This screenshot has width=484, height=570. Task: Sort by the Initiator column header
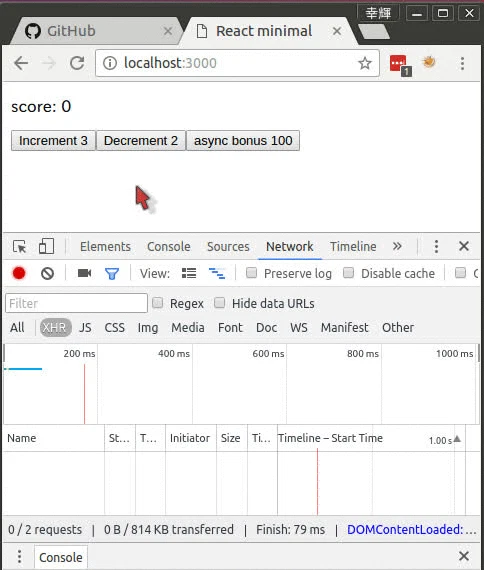[191, 438]
